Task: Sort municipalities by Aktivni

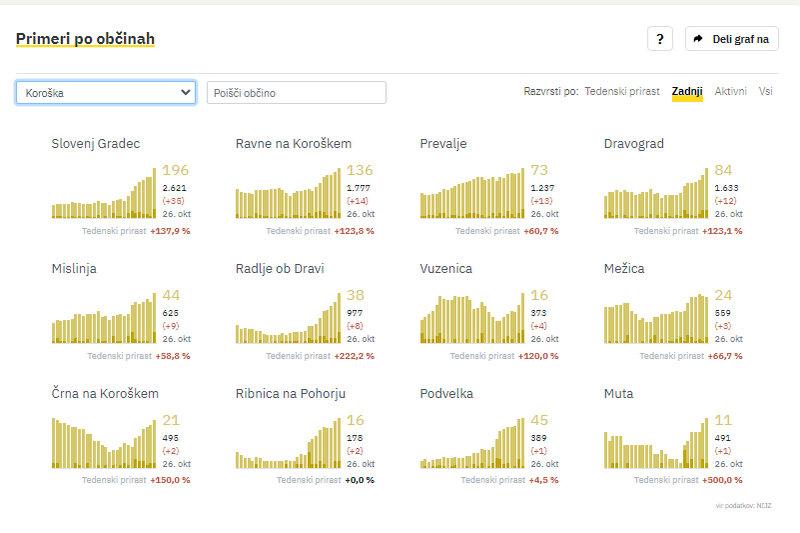Action: pos(730,92)
